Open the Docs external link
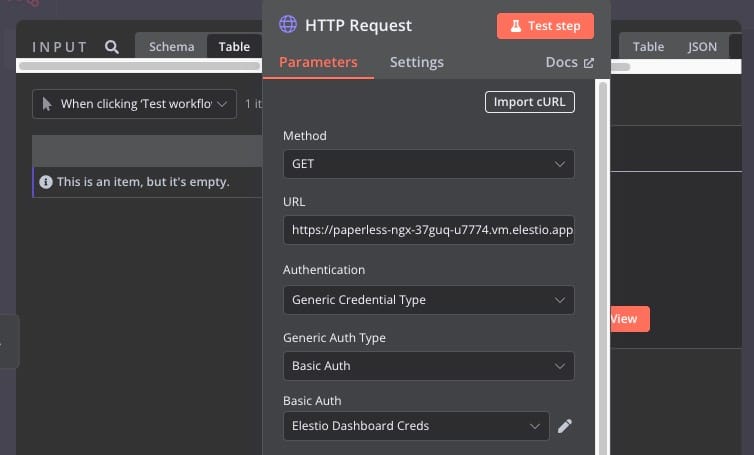Viewport: 754px width, 455px height. [569, 62]
